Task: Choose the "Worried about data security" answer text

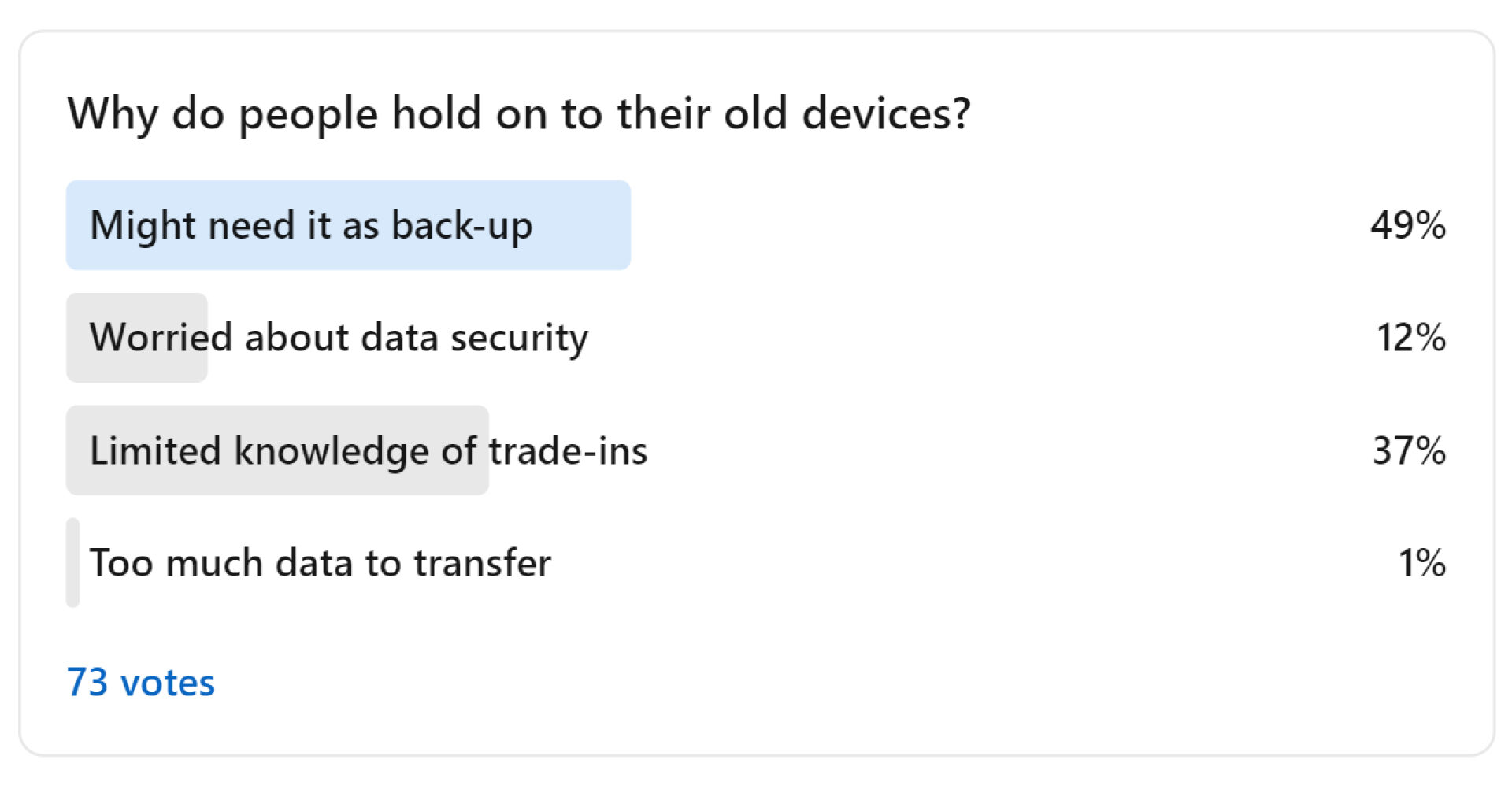Action: coord(339,338)
